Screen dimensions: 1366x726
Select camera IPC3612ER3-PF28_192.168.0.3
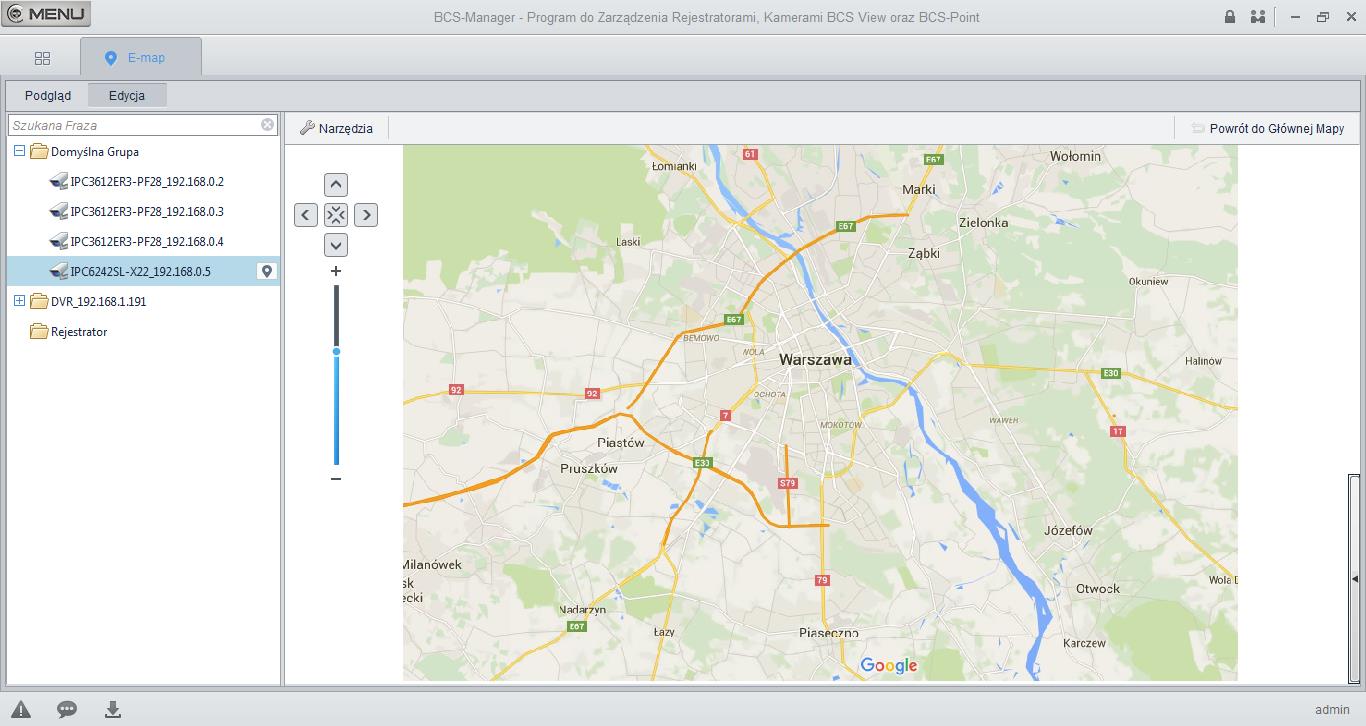[x=147, y=212]
